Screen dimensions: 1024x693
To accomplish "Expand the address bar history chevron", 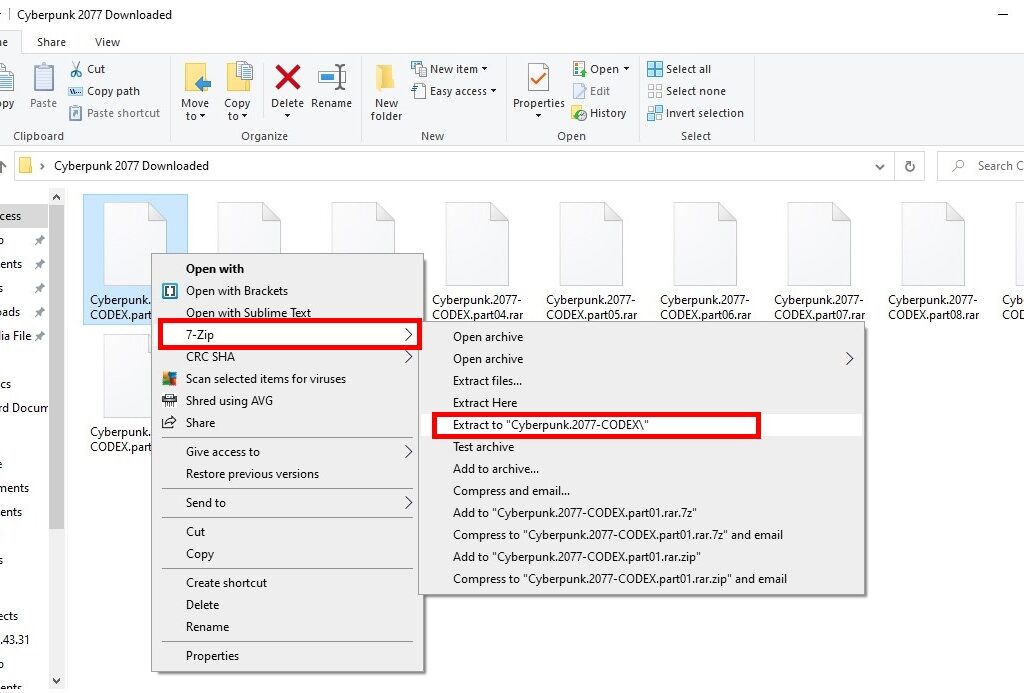I will [880, 167].
